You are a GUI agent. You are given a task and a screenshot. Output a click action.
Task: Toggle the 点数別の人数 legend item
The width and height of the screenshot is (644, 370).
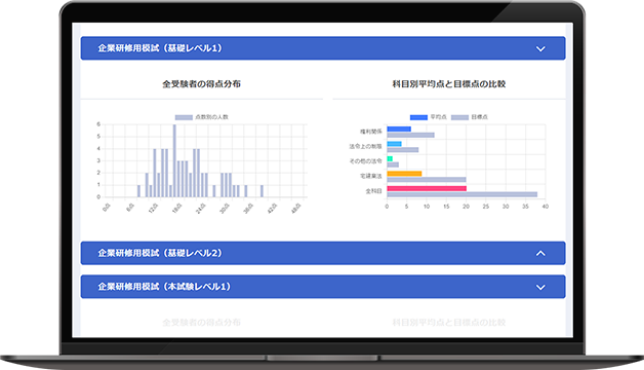pos(201,117)
